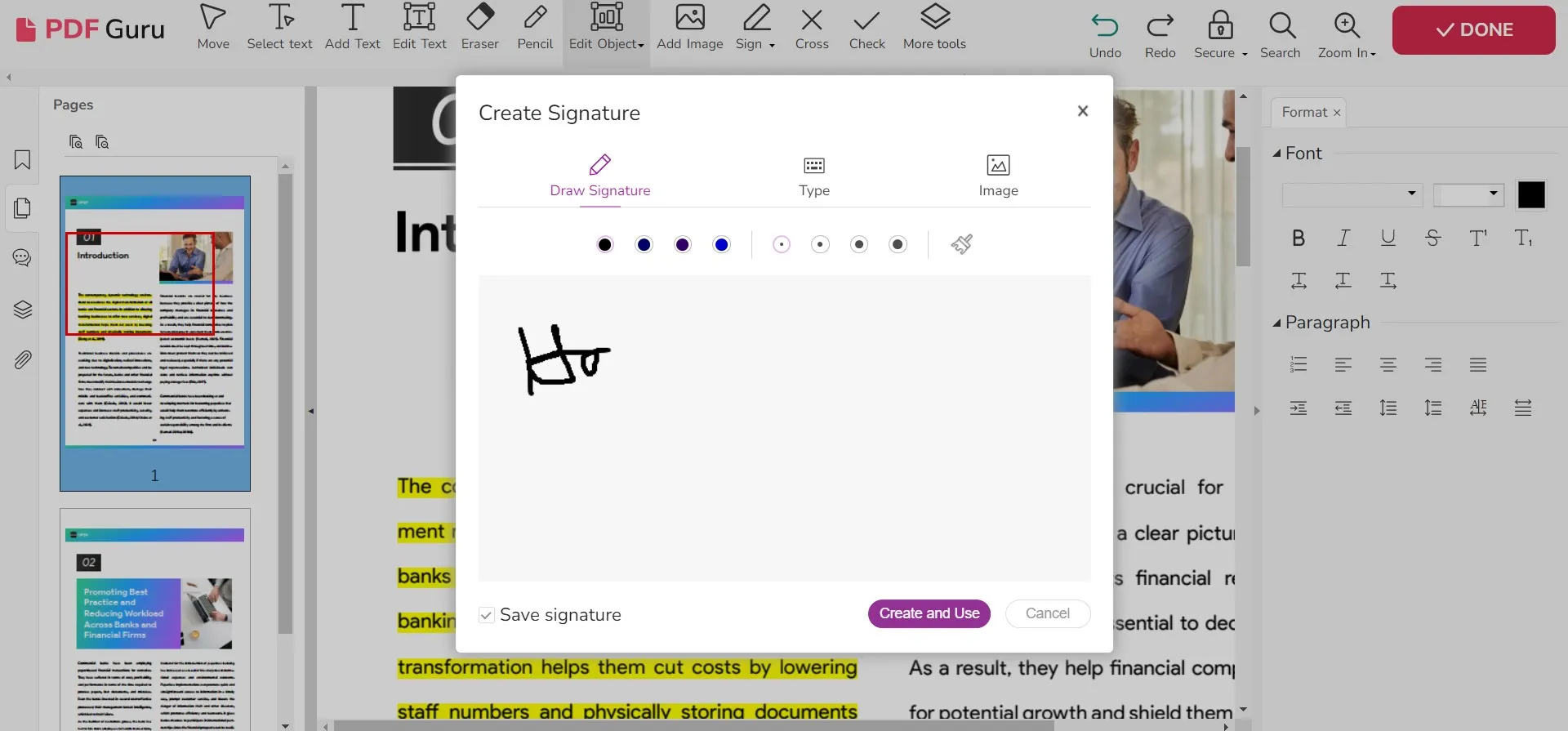1568x731 pixels.
Task: Center align the paragraph
Action: click(1388, 364)
